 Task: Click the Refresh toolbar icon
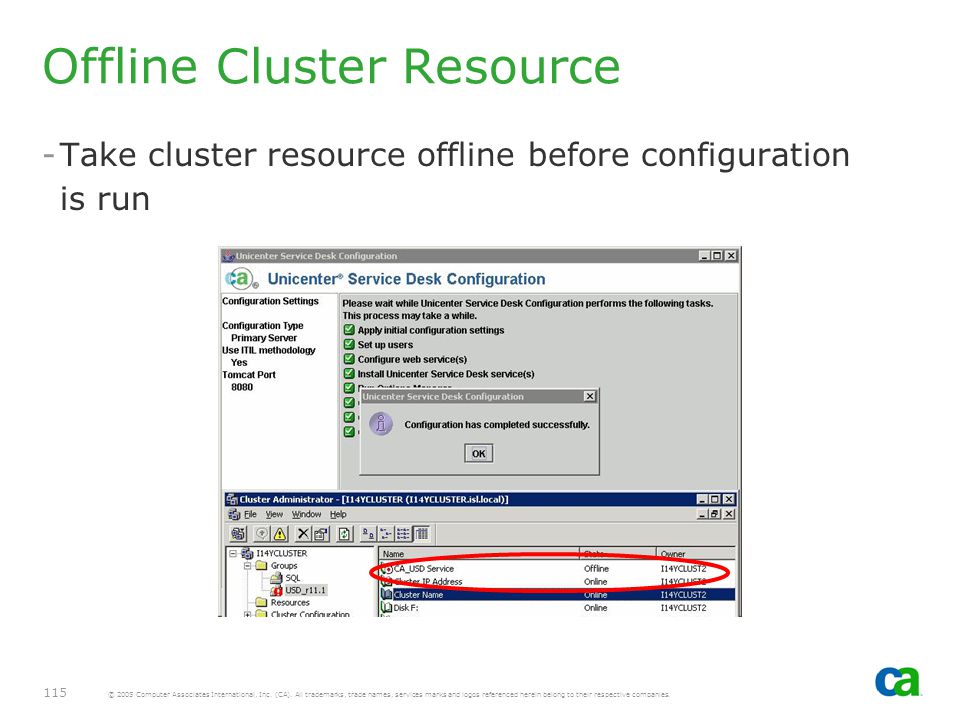coord(345,534)
